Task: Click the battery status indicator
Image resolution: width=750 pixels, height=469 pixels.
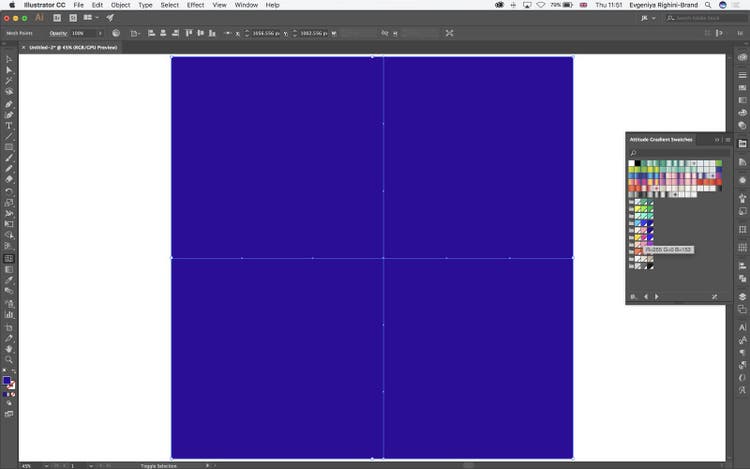Action: (561, 5)
